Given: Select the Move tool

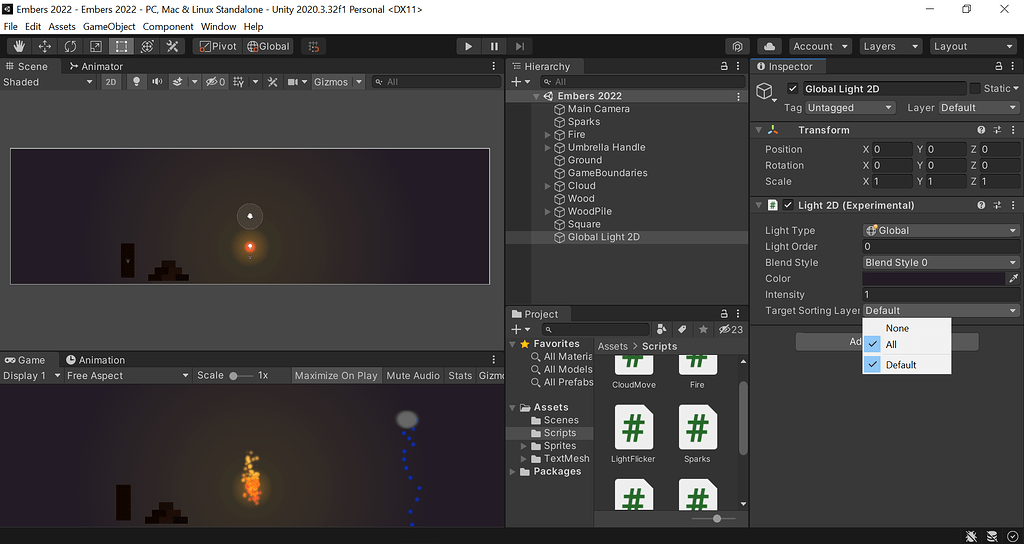Looking at the screenshot, I should [x=45, y=46].
